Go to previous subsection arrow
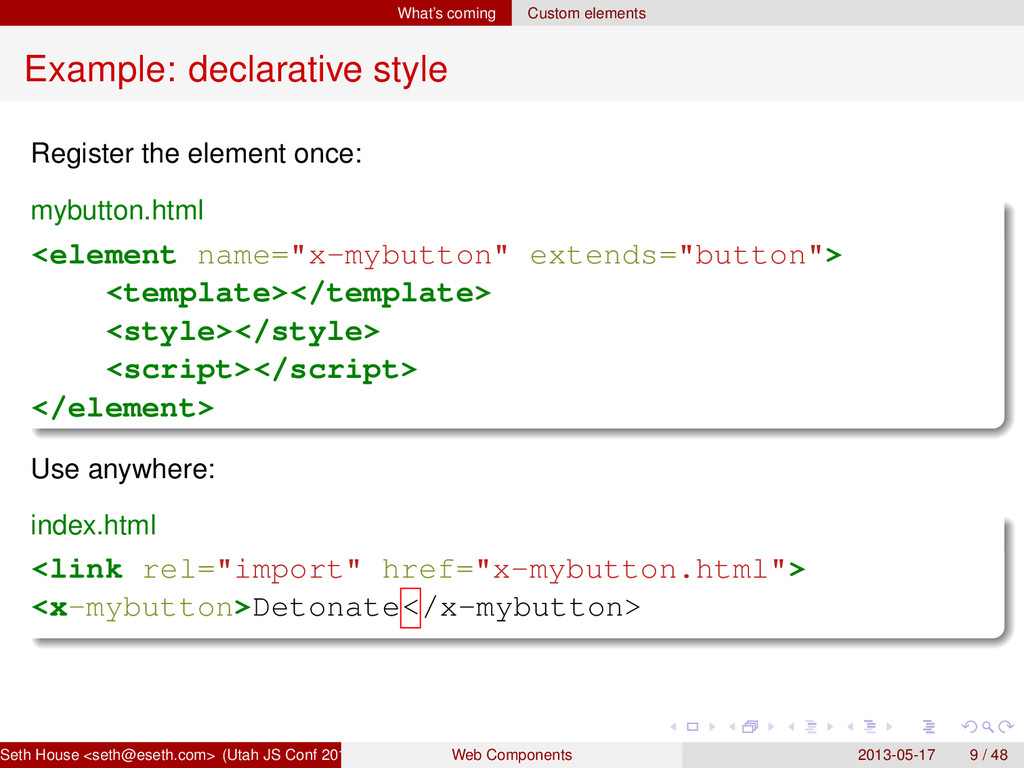Image resolution: width=1024 pixels, height=768 pixels. coord(790,725)
